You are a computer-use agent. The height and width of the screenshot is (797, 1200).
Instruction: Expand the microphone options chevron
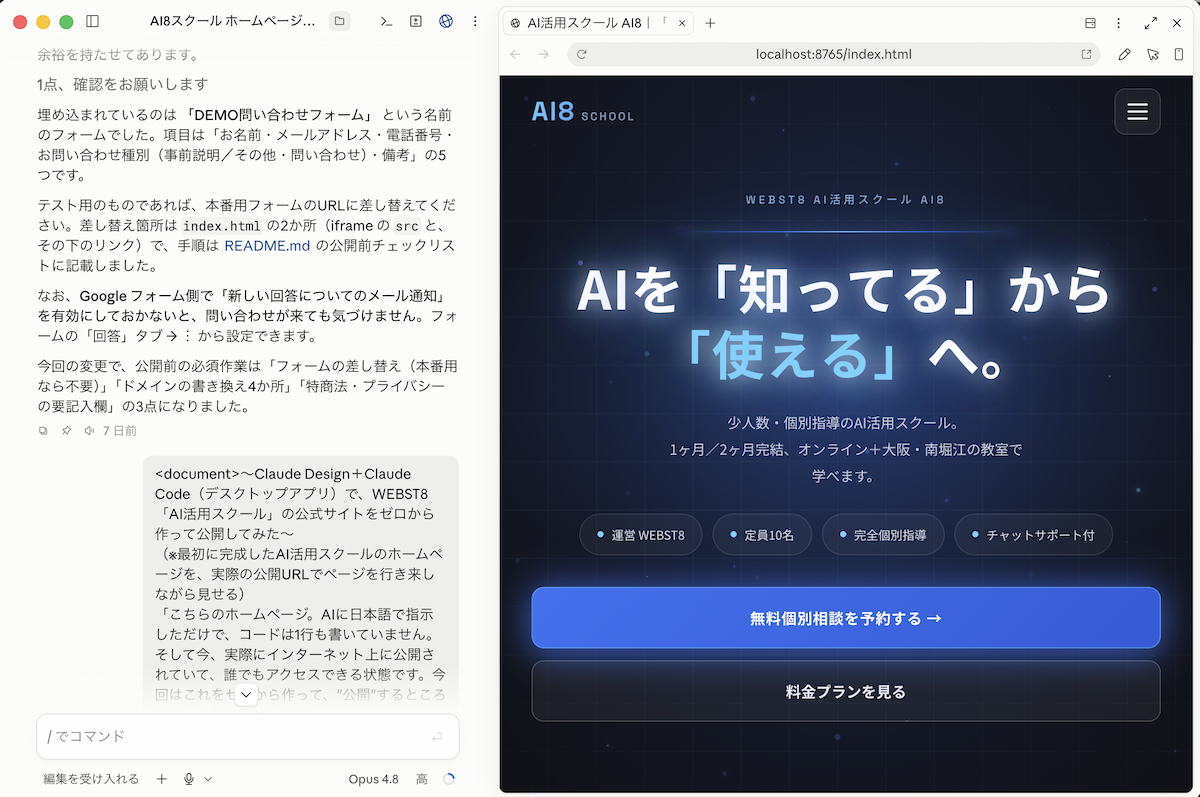tap(208, 779)
